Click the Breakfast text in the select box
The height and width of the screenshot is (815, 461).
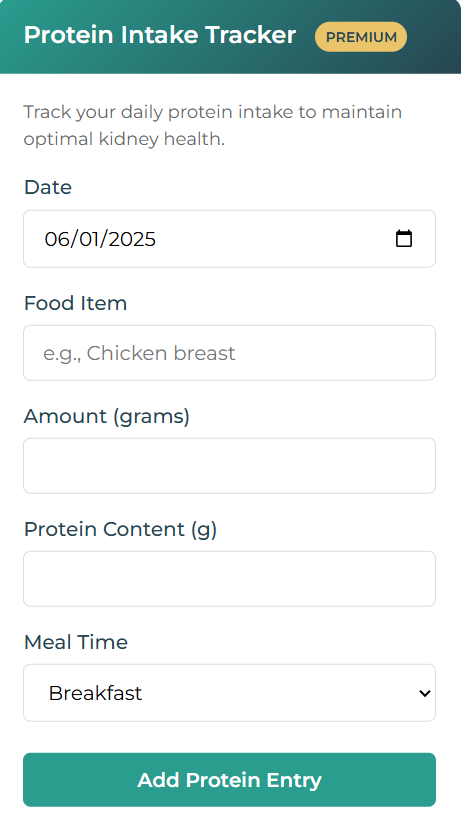(95, 693)
